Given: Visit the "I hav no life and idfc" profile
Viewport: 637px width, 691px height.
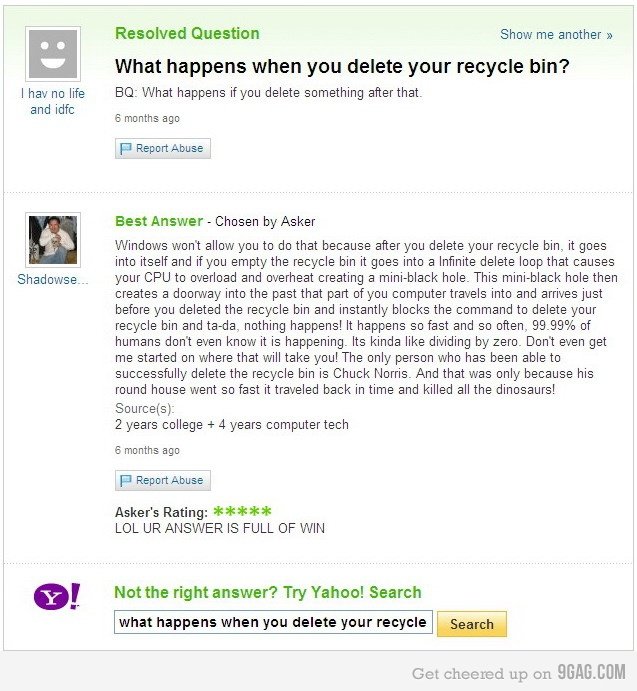Looking at the screenshot, I should click(53, 101).
